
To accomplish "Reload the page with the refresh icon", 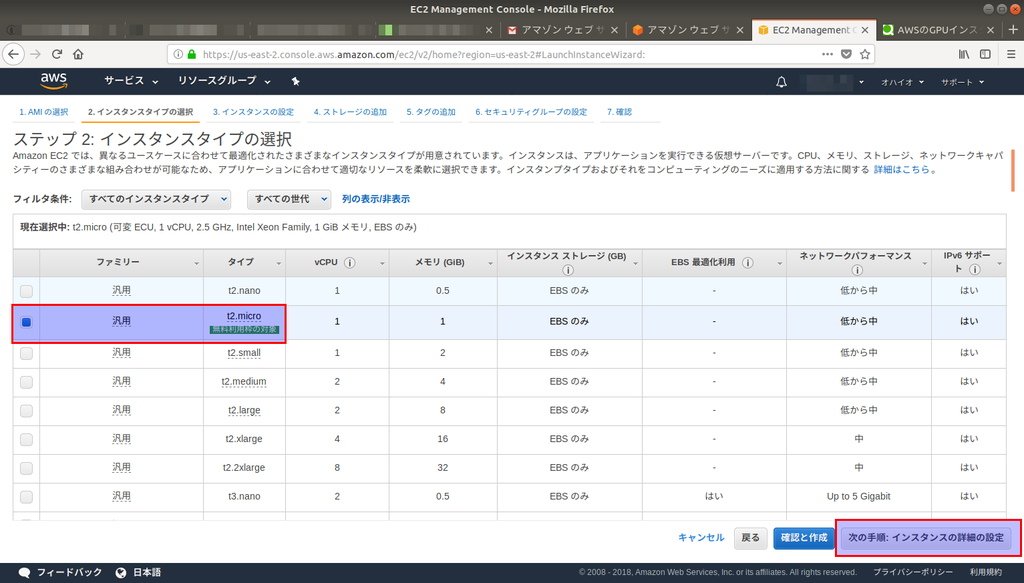I will [x=57, y=54].
